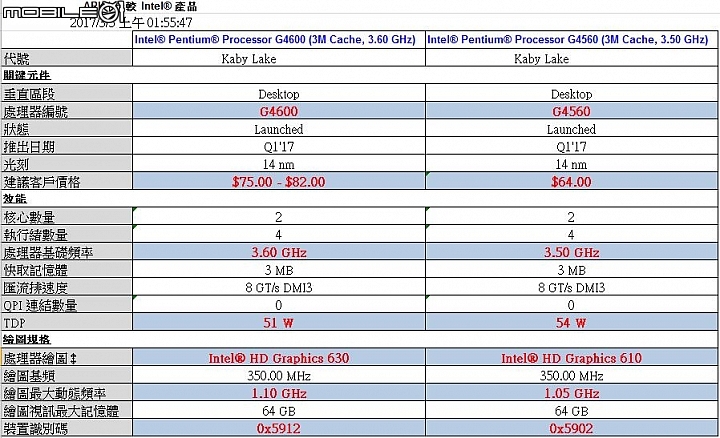The height and width of the screenshot is (438, 720).
Task: Click the 繪圖規格 section header
Action: 27,340
